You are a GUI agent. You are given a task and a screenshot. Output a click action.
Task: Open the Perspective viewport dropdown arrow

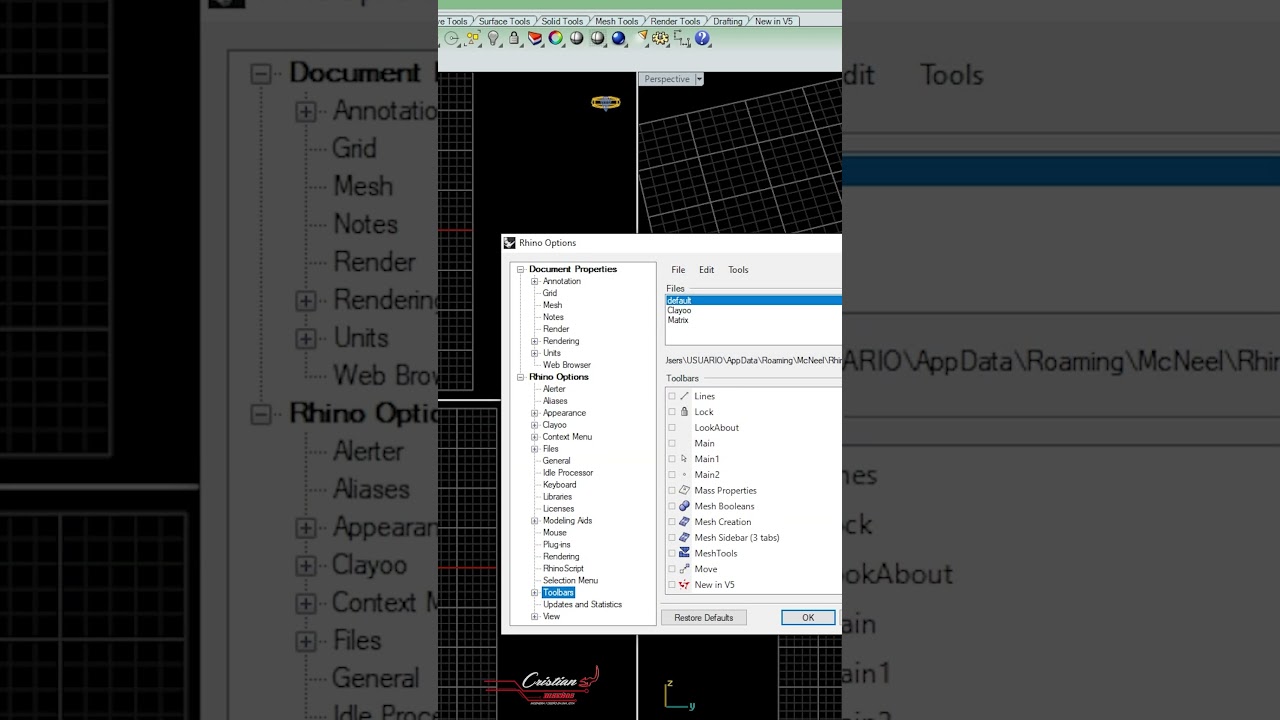point(699,79)
